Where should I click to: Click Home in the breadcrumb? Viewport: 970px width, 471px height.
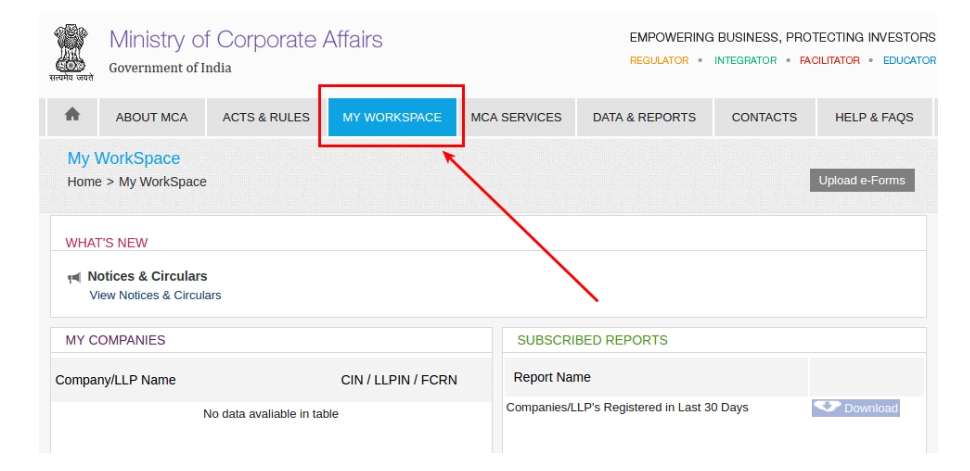(84, 182)
